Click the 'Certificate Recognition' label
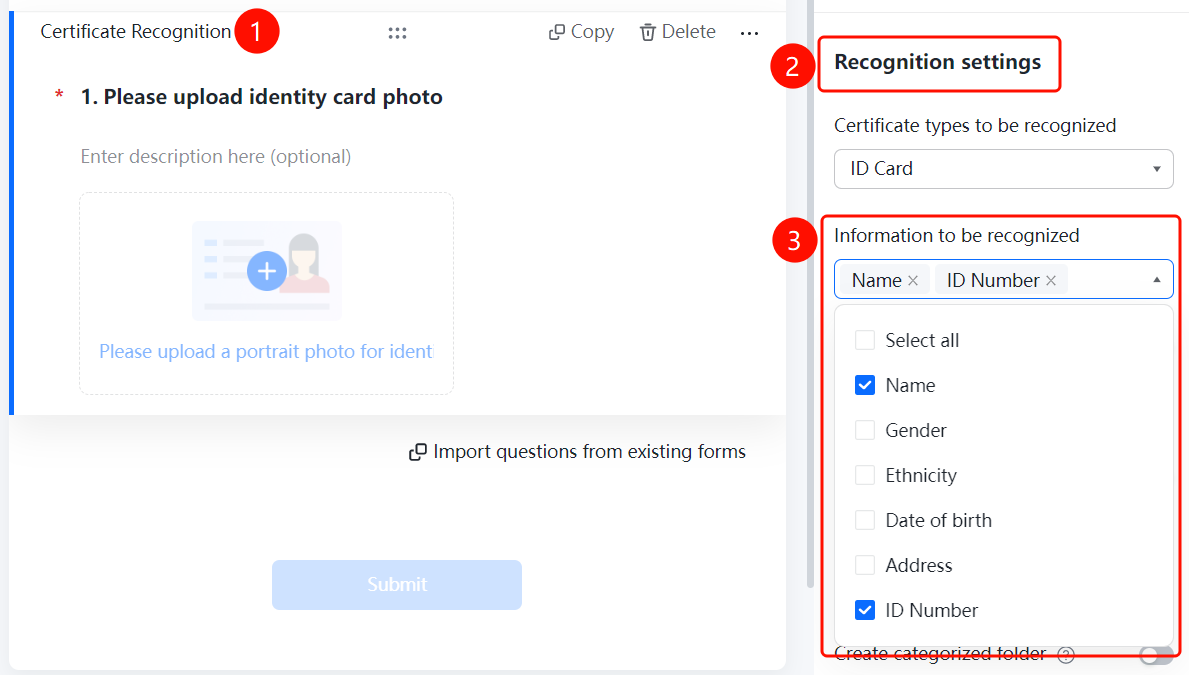The width and height of the screenshot is (1189, 675). point(136,32)
